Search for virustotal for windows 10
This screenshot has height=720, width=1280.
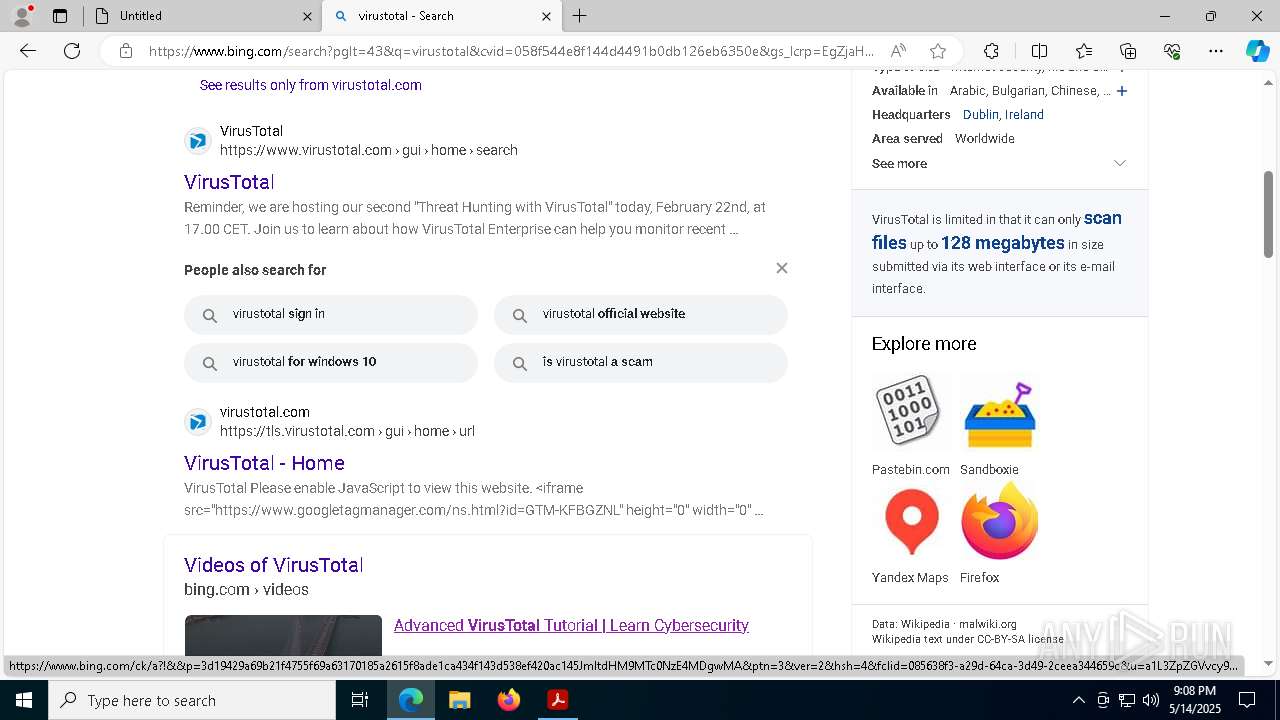331,362
